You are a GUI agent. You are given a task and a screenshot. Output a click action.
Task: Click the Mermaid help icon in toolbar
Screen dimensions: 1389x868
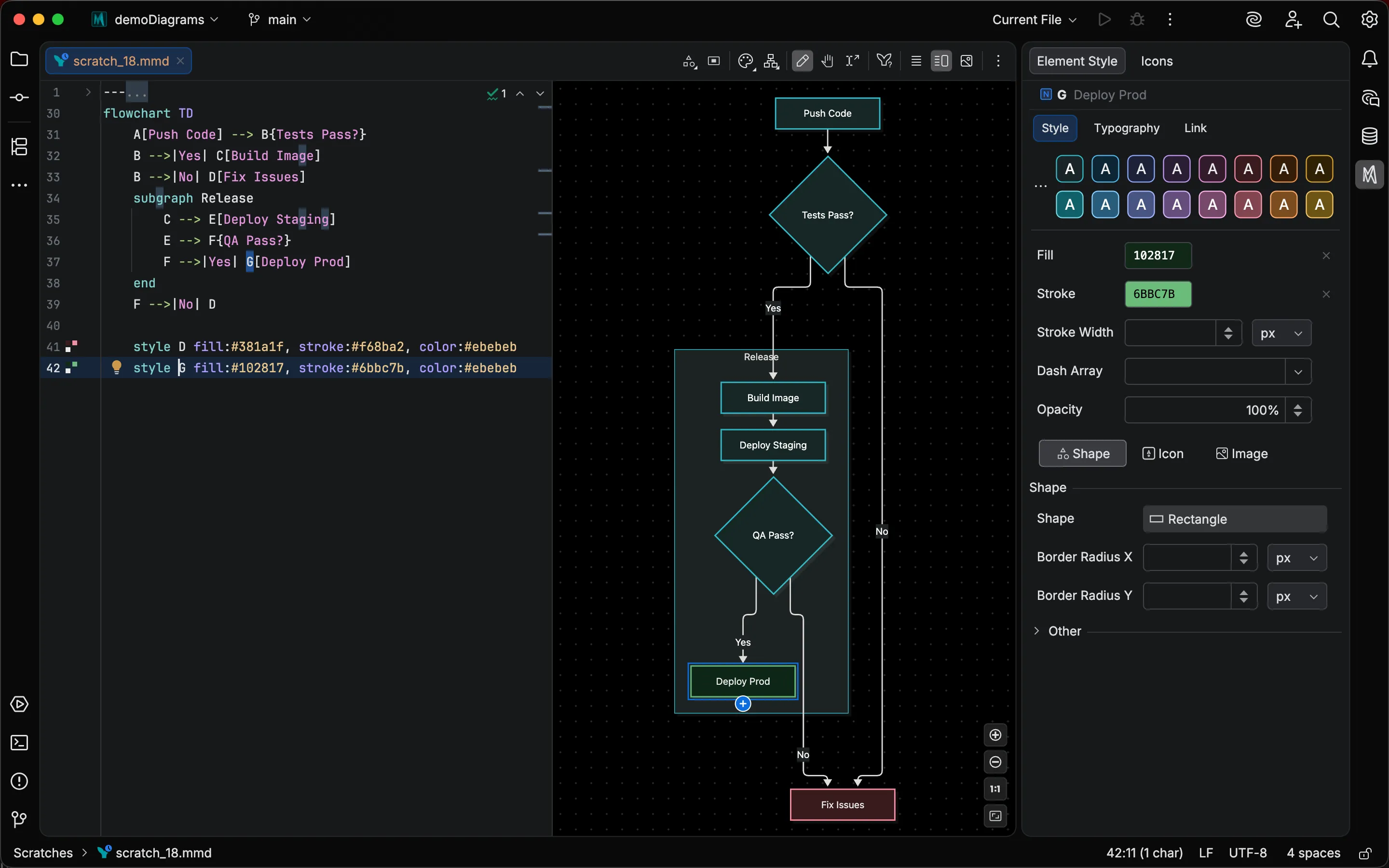885,61
